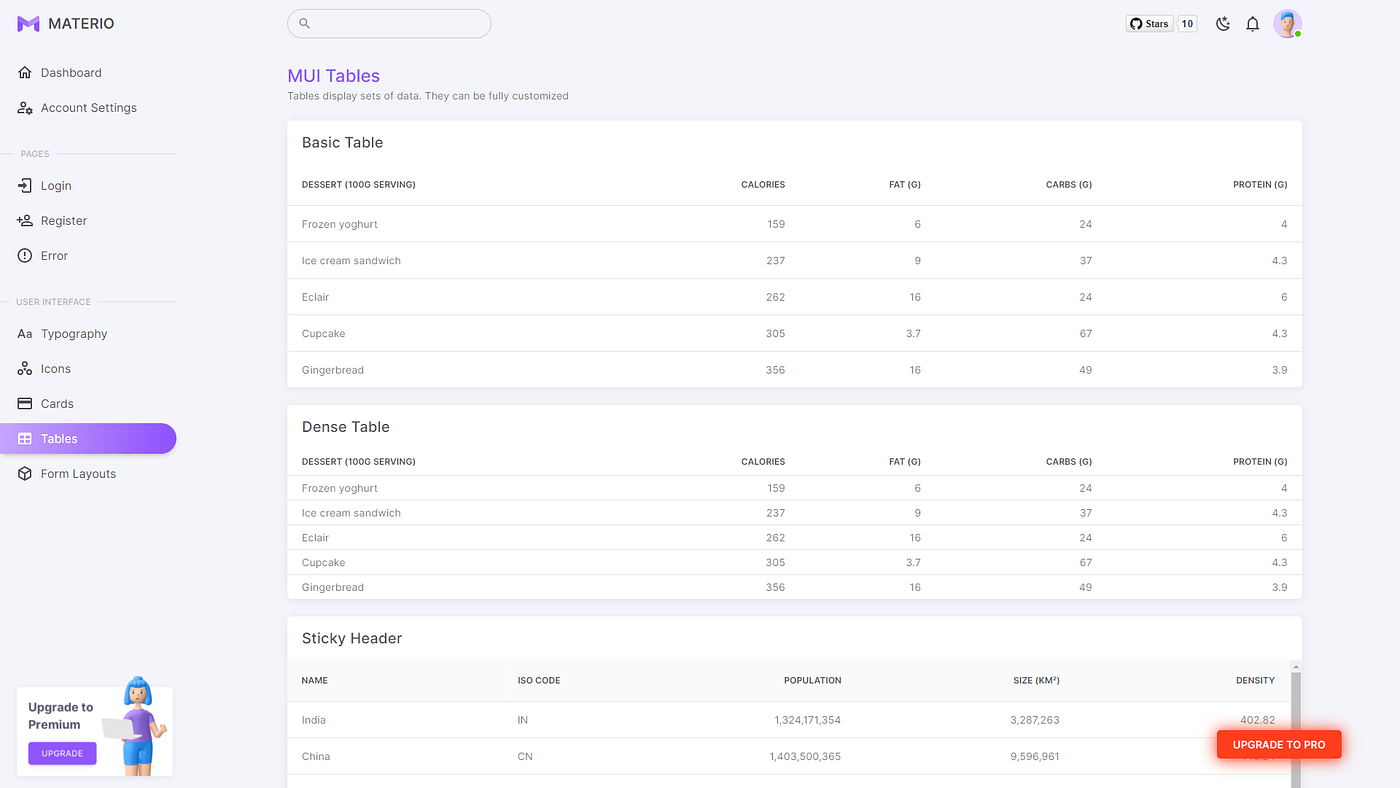Click the Upgrade to Pro button
The width and height of the screenshot is (1400, 788).
click(1278, 745)
